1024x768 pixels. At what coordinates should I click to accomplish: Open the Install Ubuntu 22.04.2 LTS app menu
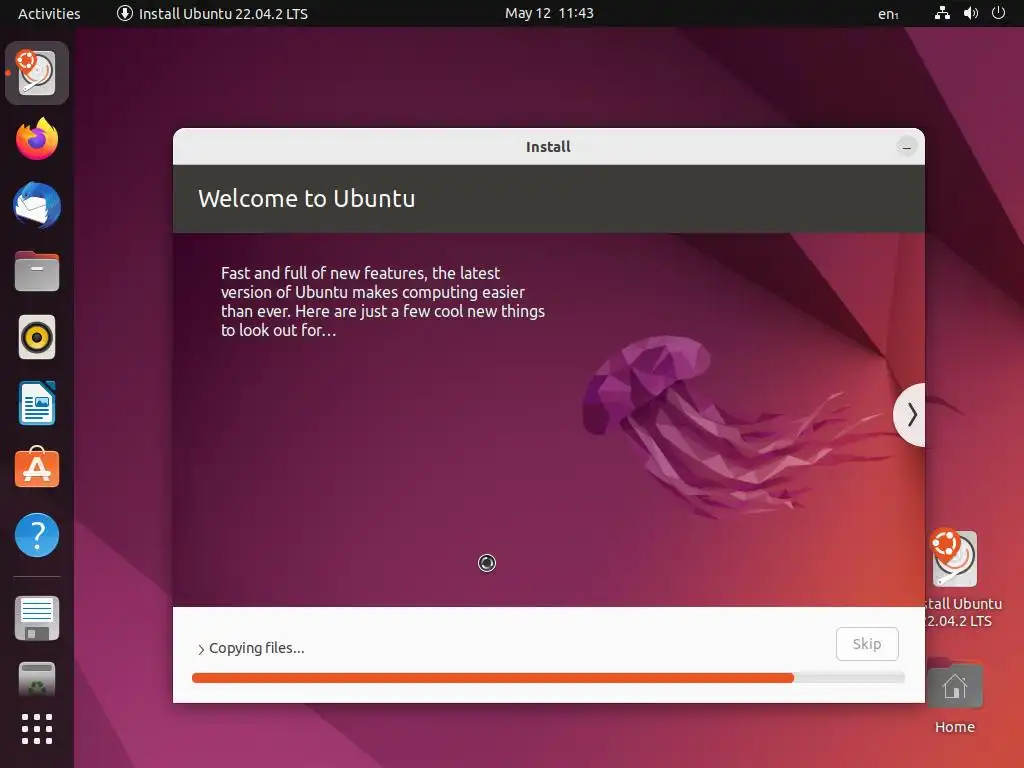tap(212, 14)
